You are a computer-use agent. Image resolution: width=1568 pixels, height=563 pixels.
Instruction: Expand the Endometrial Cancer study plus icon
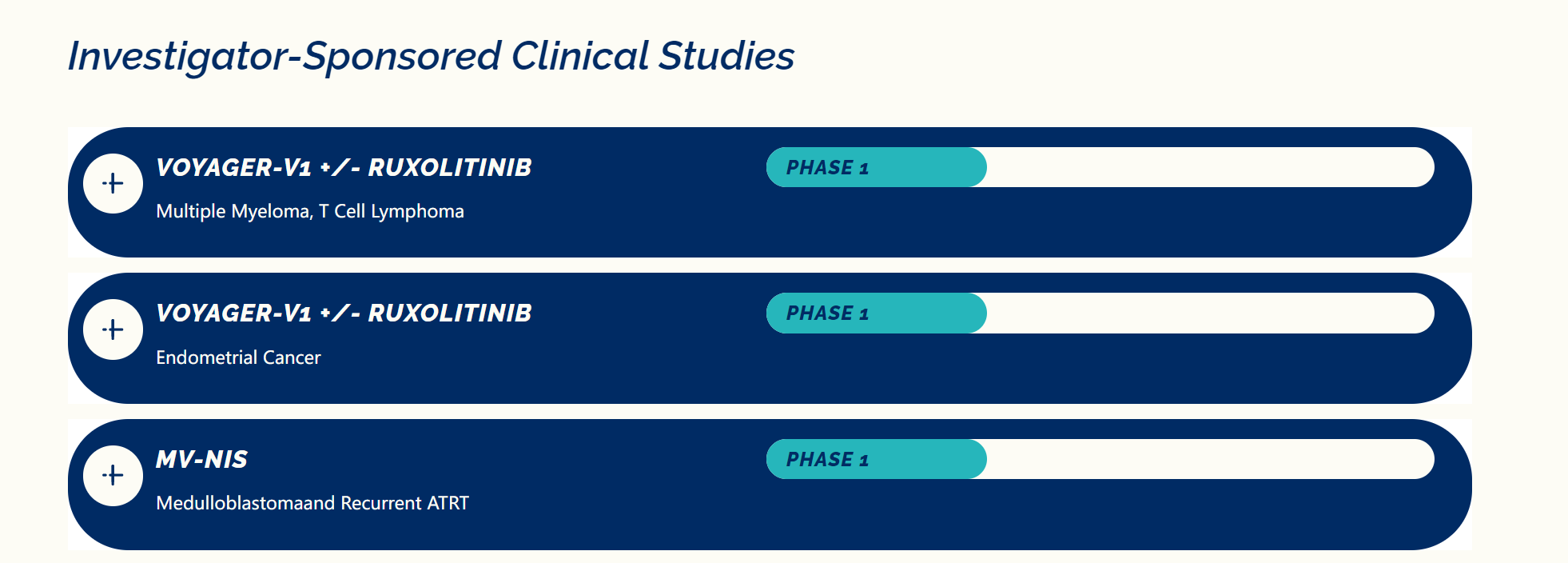tap(113, 329)
